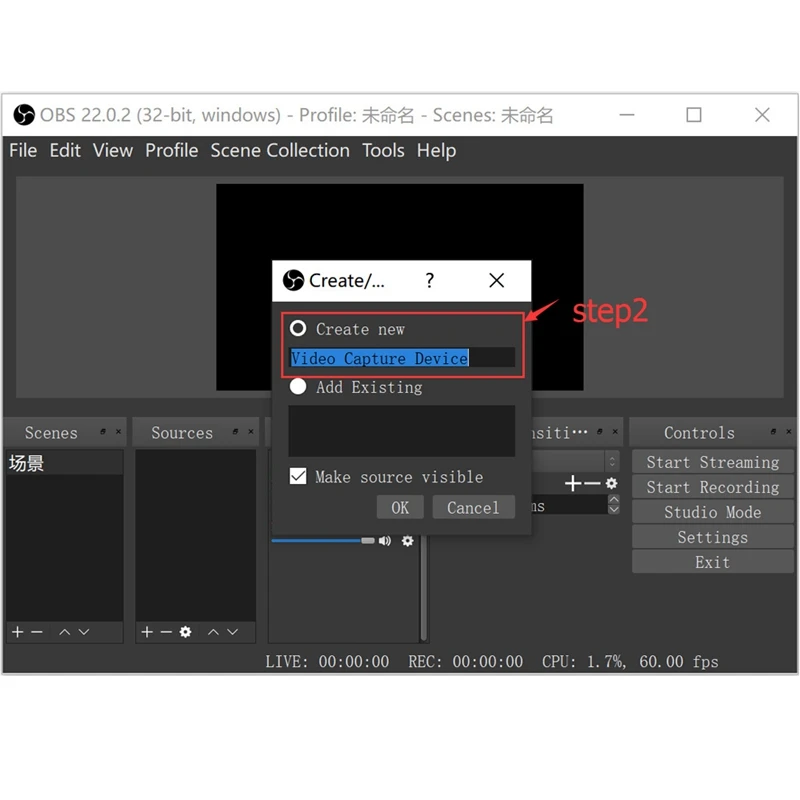Open the Edit menu
This screenshot has height=800, width=800.
click(65, 151)
